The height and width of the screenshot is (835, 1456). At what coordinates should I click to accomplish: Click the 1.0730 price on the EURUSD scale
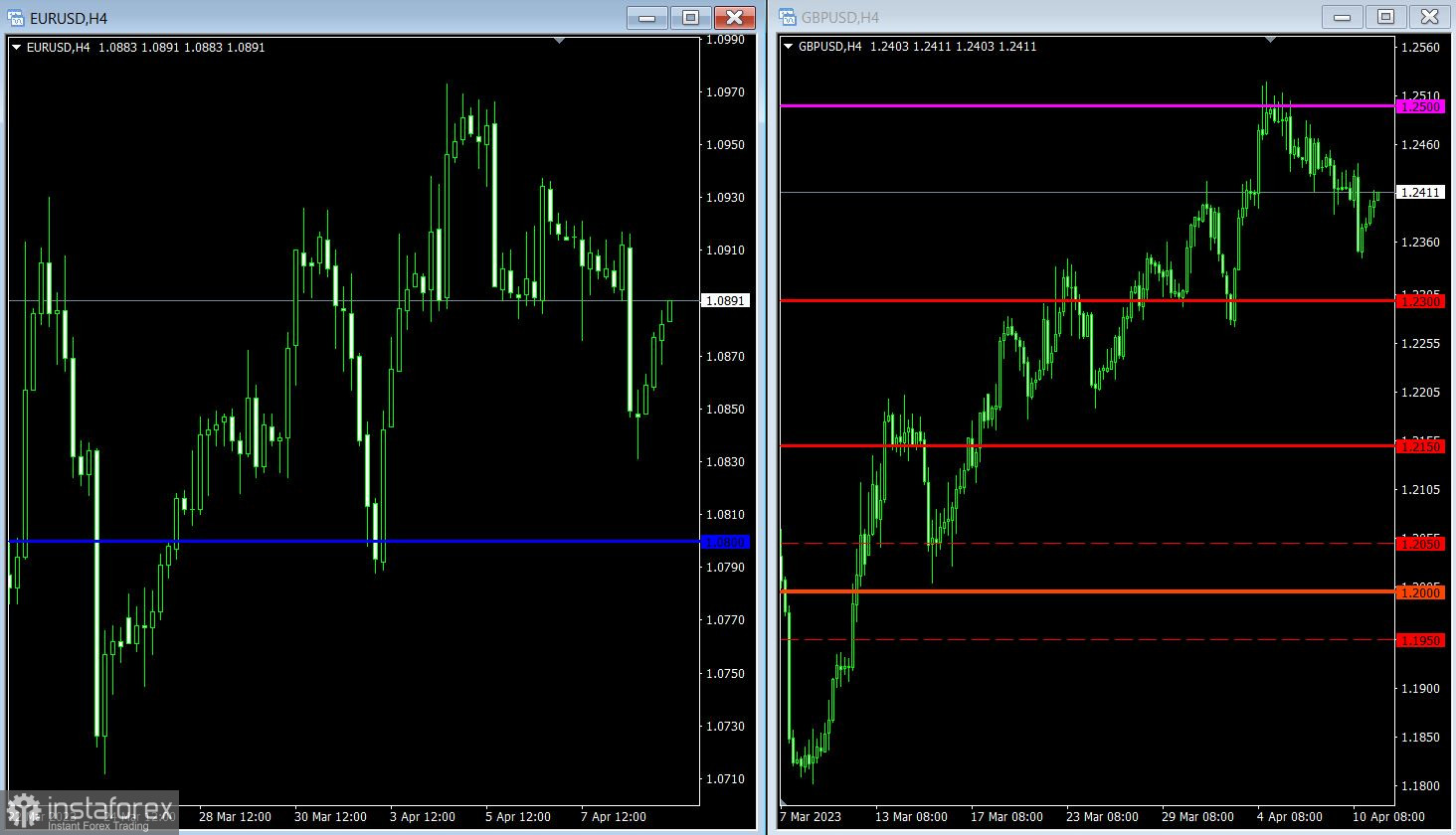coord(725,727)
